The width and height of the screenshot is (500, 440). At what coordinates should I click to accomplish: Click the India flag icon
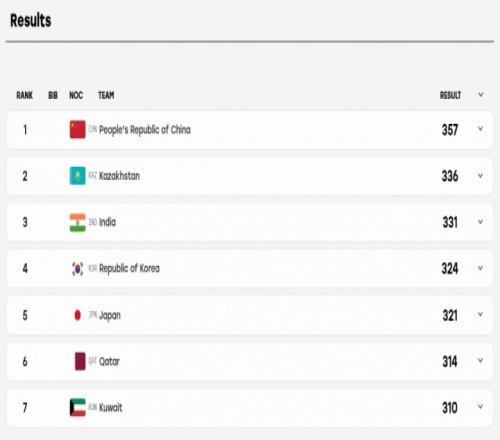point(77,222)
